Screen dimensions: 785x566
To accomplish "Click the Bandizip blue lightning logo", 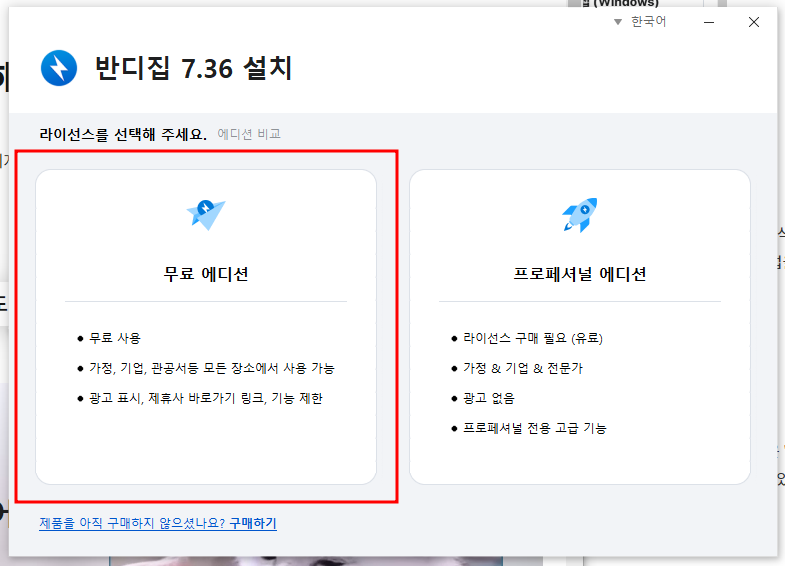I will [x=59, y=68].
